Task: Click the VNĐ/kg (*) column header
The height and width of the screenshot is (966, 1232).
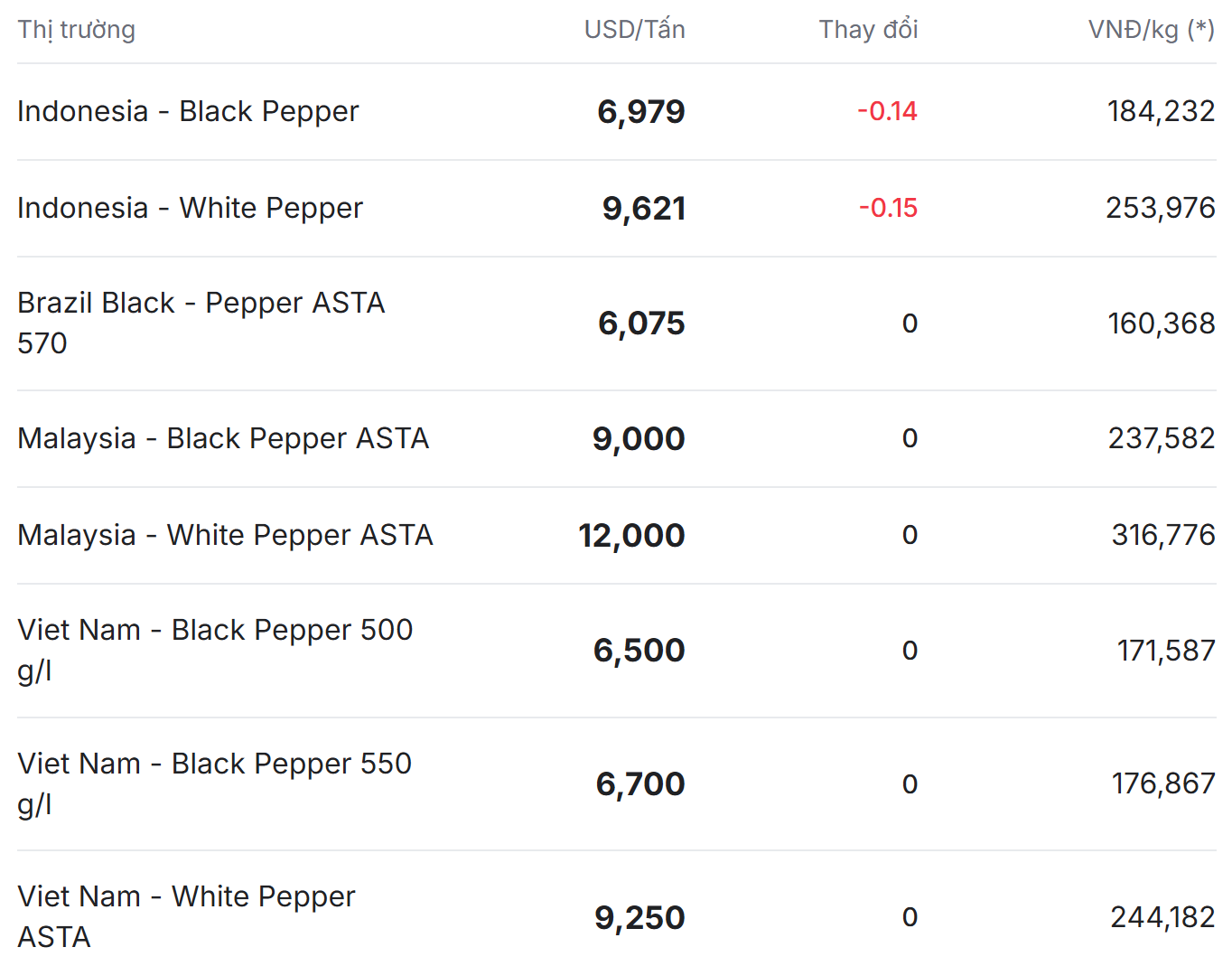Action: 1151,30
